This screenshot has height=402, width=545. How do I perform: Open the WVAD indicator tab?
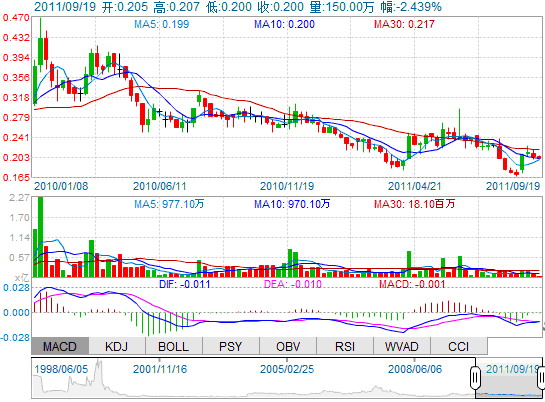[x=402, y=346]
